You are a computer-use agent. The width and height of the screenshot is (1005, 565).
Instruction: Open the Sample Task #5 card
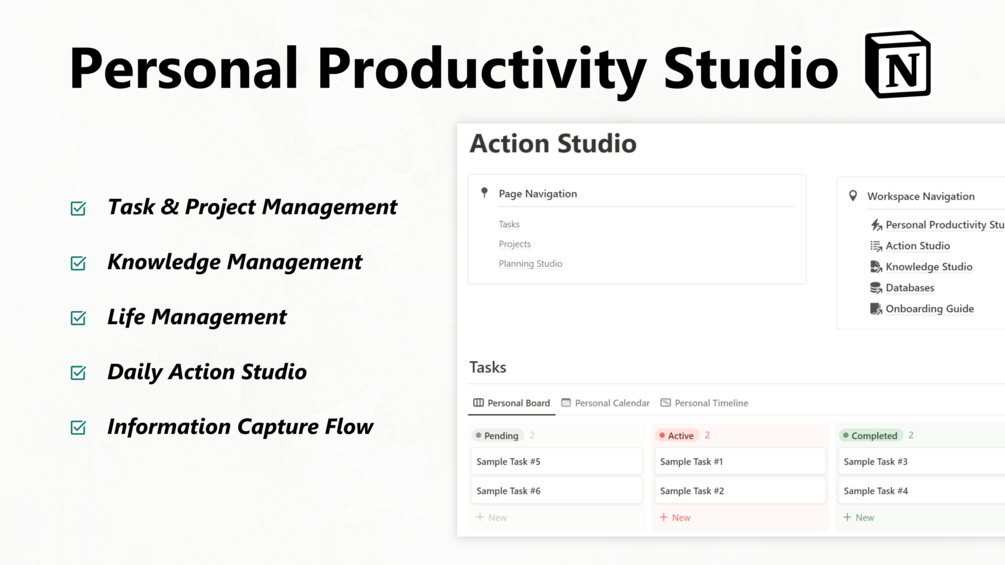[x=556, y=461]
